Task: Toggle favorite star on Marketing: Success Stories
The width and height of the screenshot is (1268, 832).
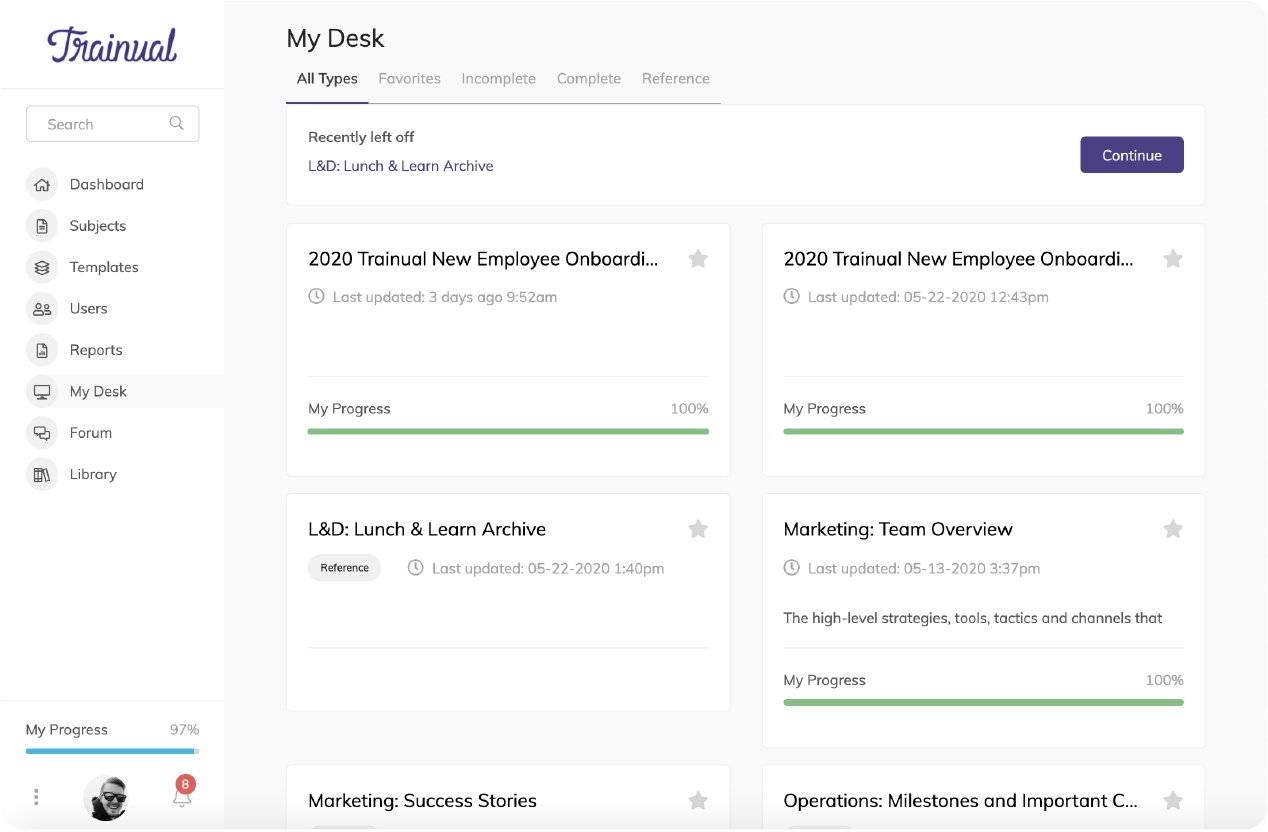Action: pos(698,800)
